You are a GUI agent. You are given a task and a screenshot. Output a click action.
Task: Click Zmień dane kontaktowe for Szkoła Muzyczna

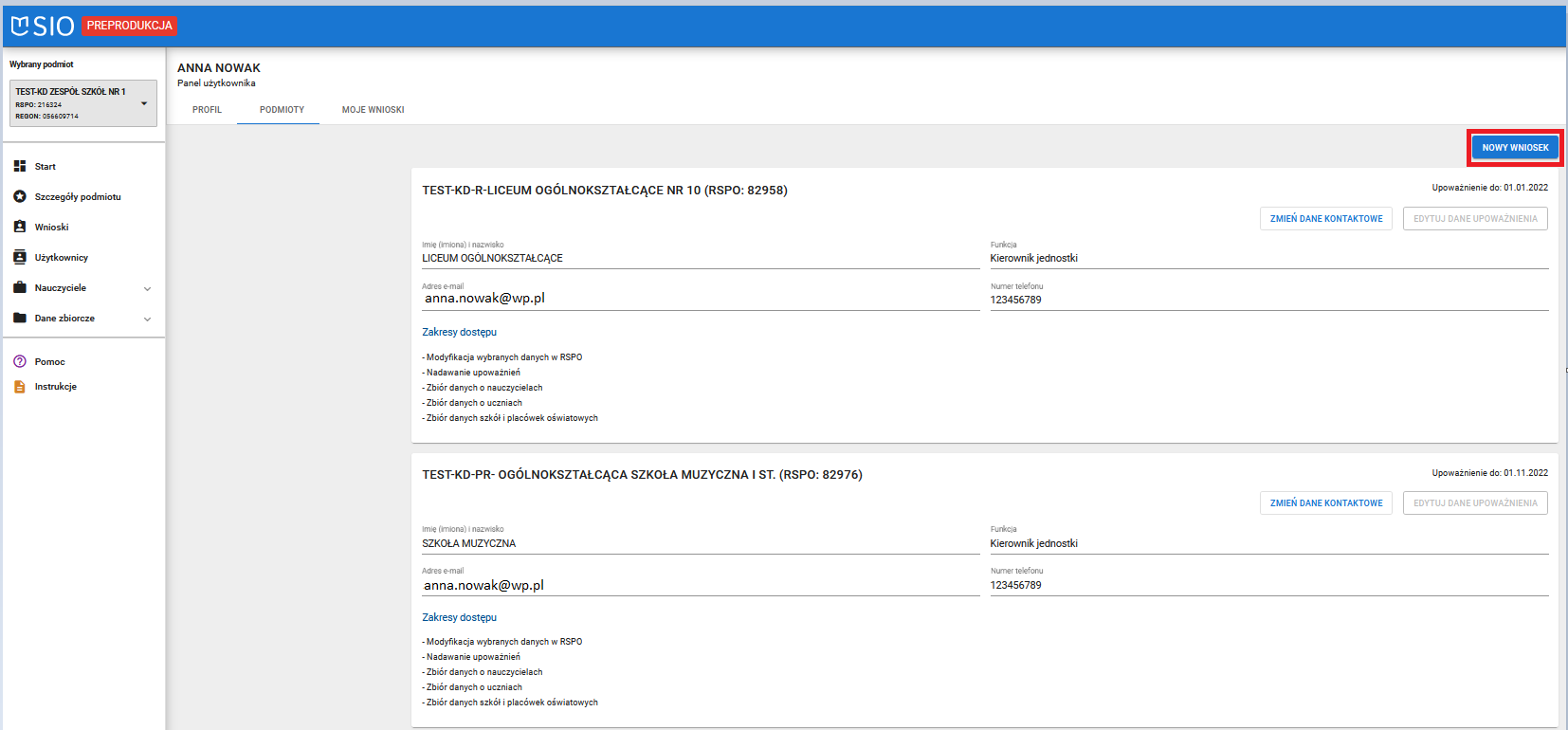point(1325,503)
